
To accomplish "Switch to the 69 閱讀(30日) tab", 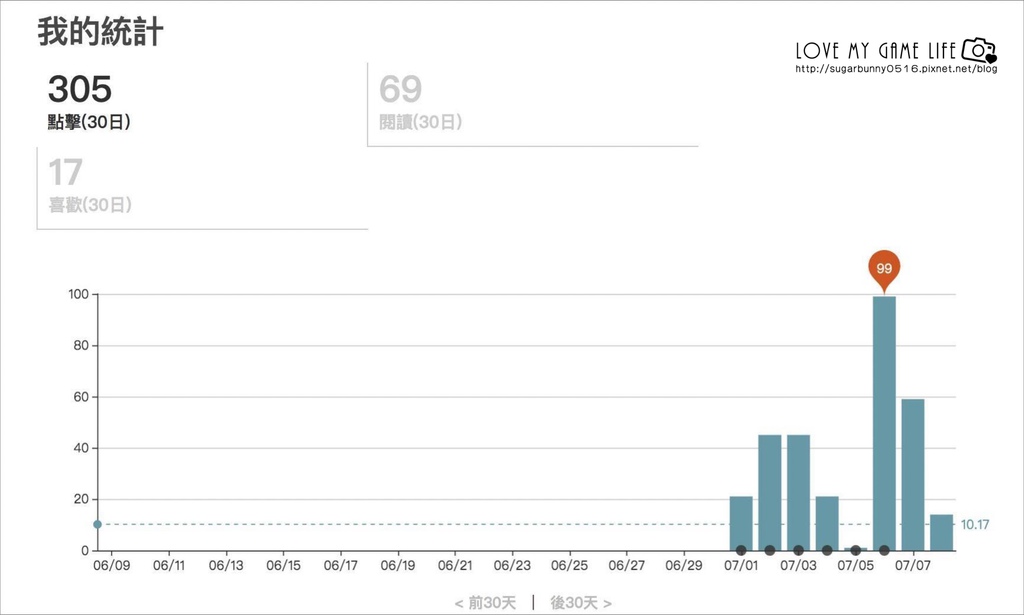I will pyautogui.click(x=533, y=104).
